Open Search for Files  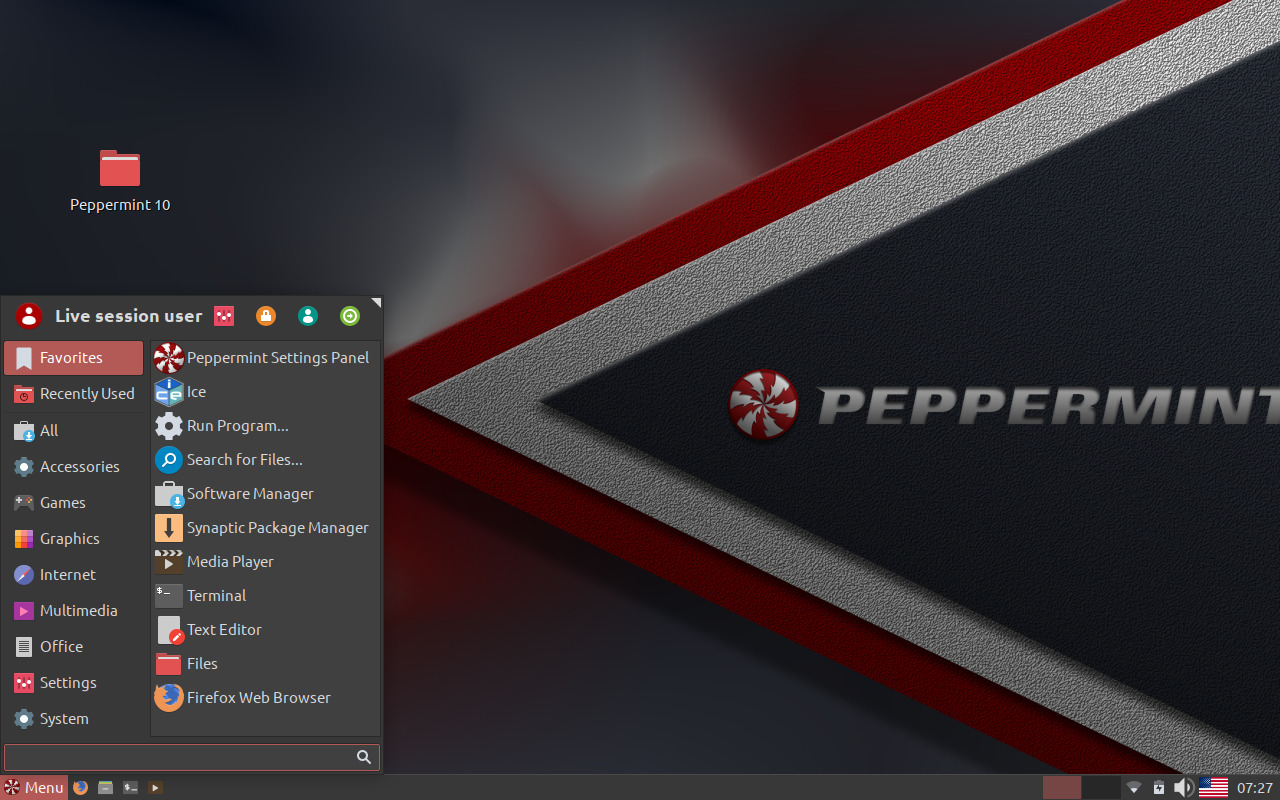245,459
